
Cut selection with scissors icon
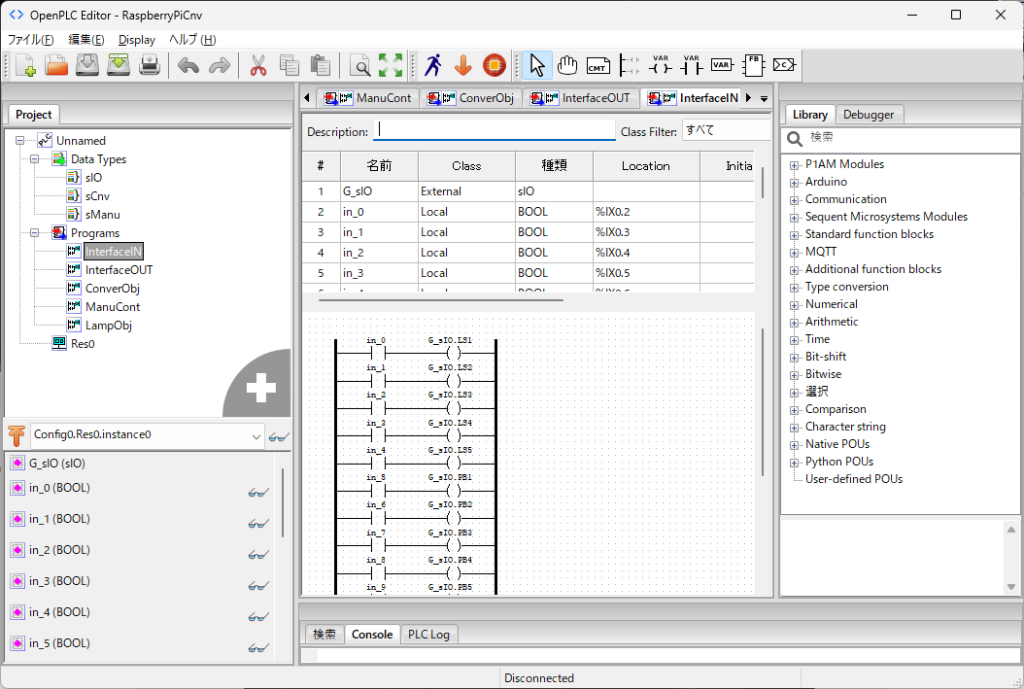coord(258,65)
